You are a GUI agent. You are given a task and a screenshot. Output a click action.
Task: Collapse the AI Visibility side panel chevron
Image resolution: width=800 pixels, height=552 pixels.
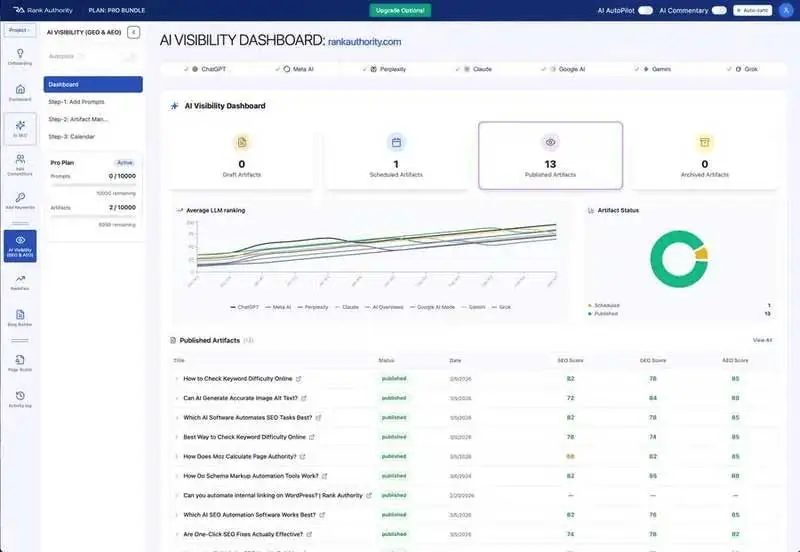(x=133, y=32)
